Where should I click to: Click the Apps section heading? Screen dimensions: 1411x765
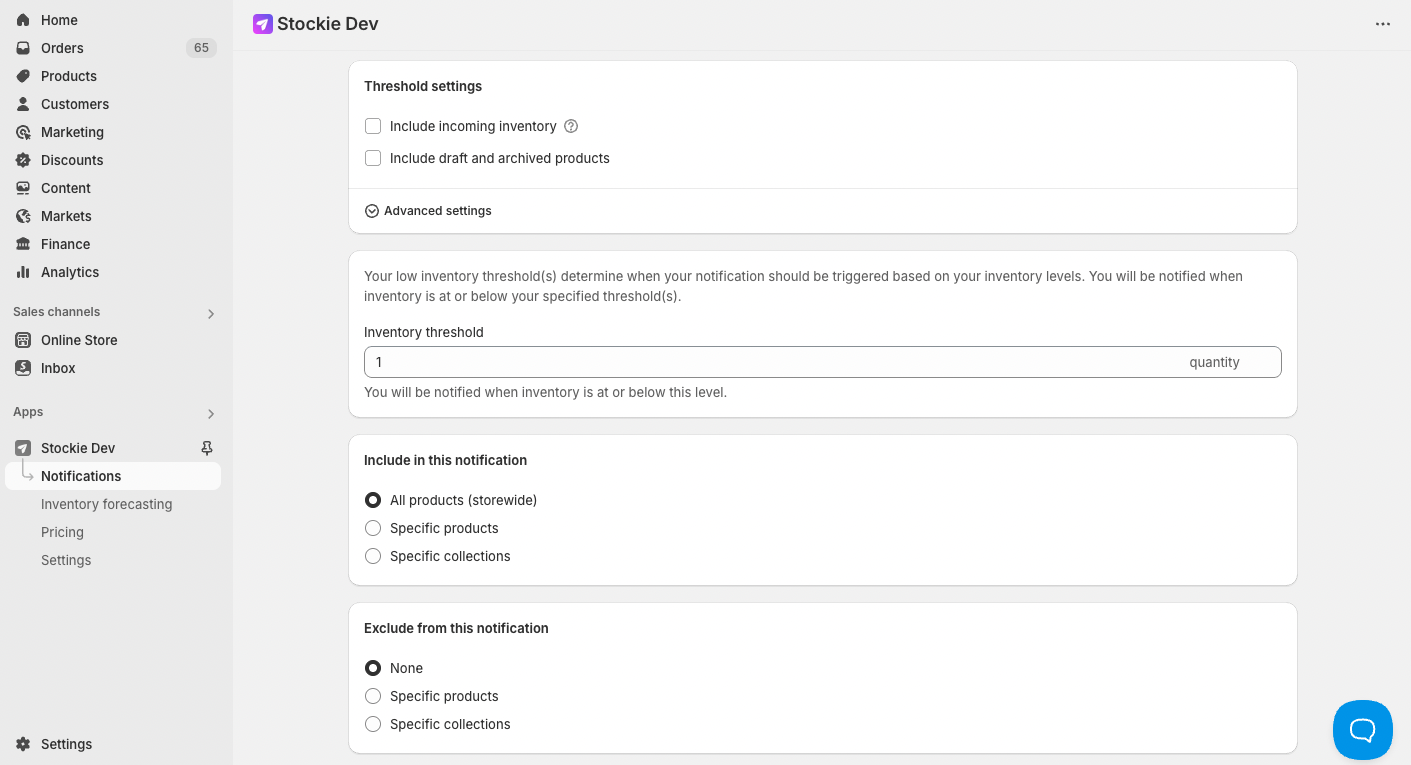[28, 412]
